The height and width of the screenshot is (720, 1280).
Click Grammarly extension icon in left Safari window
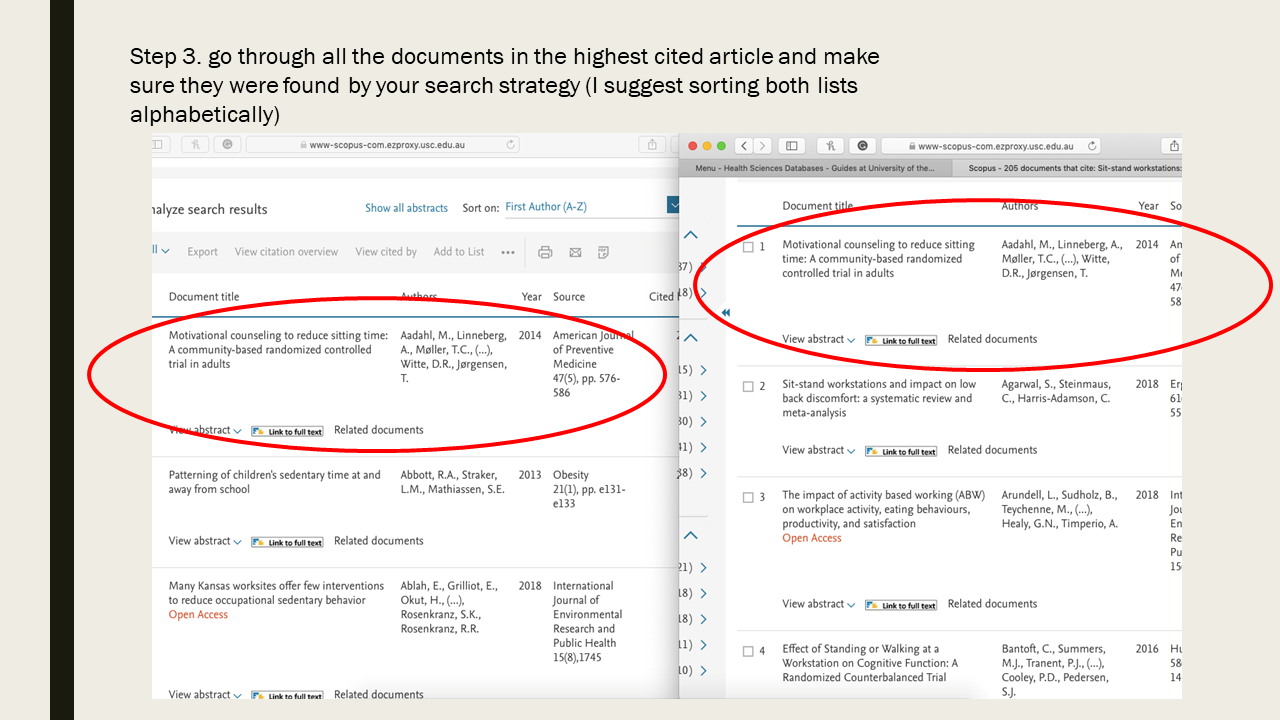point(227,144)
